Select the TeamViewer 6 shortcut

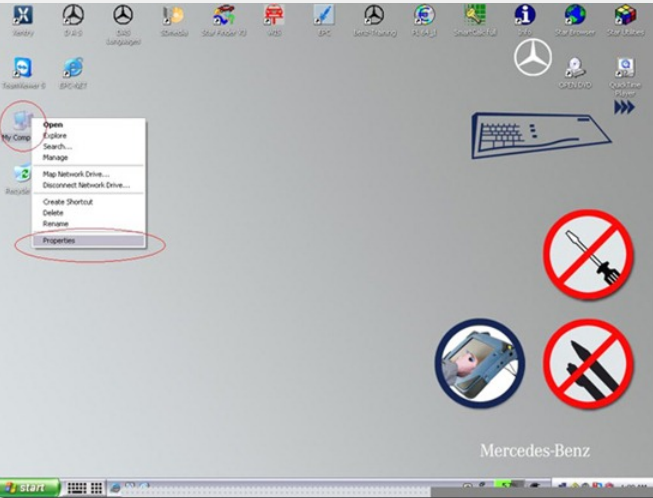tap(23, 68)
